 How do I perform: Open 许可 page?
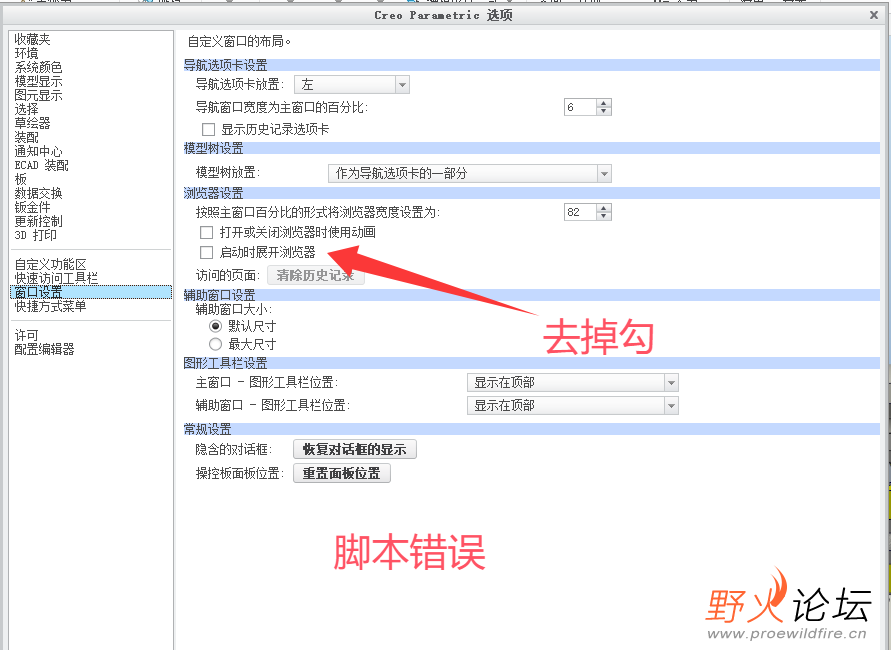point(27,335)
